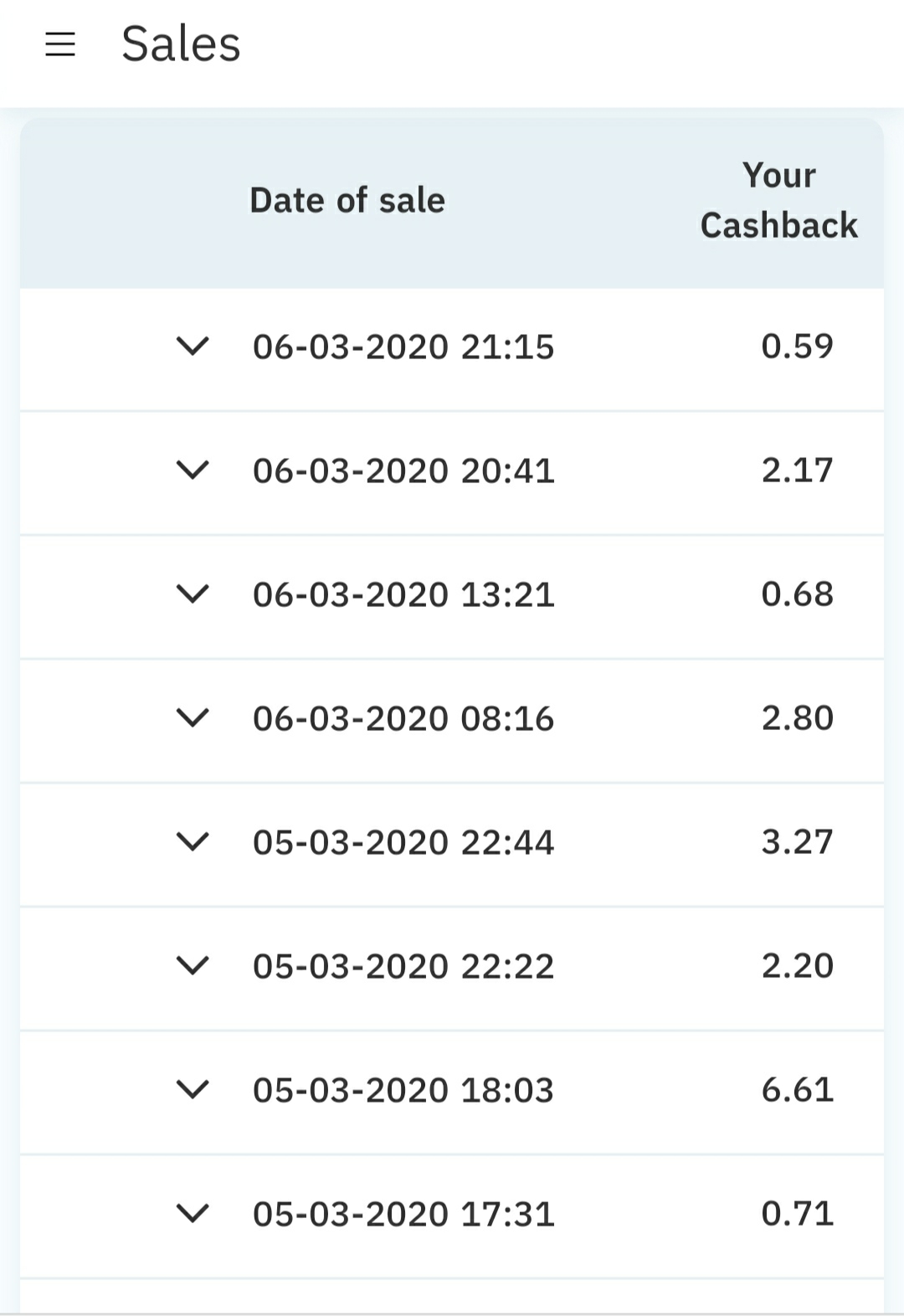Click the Your Cashback column header
Viewport: 904px width, 1316px height.
point(778,201)
